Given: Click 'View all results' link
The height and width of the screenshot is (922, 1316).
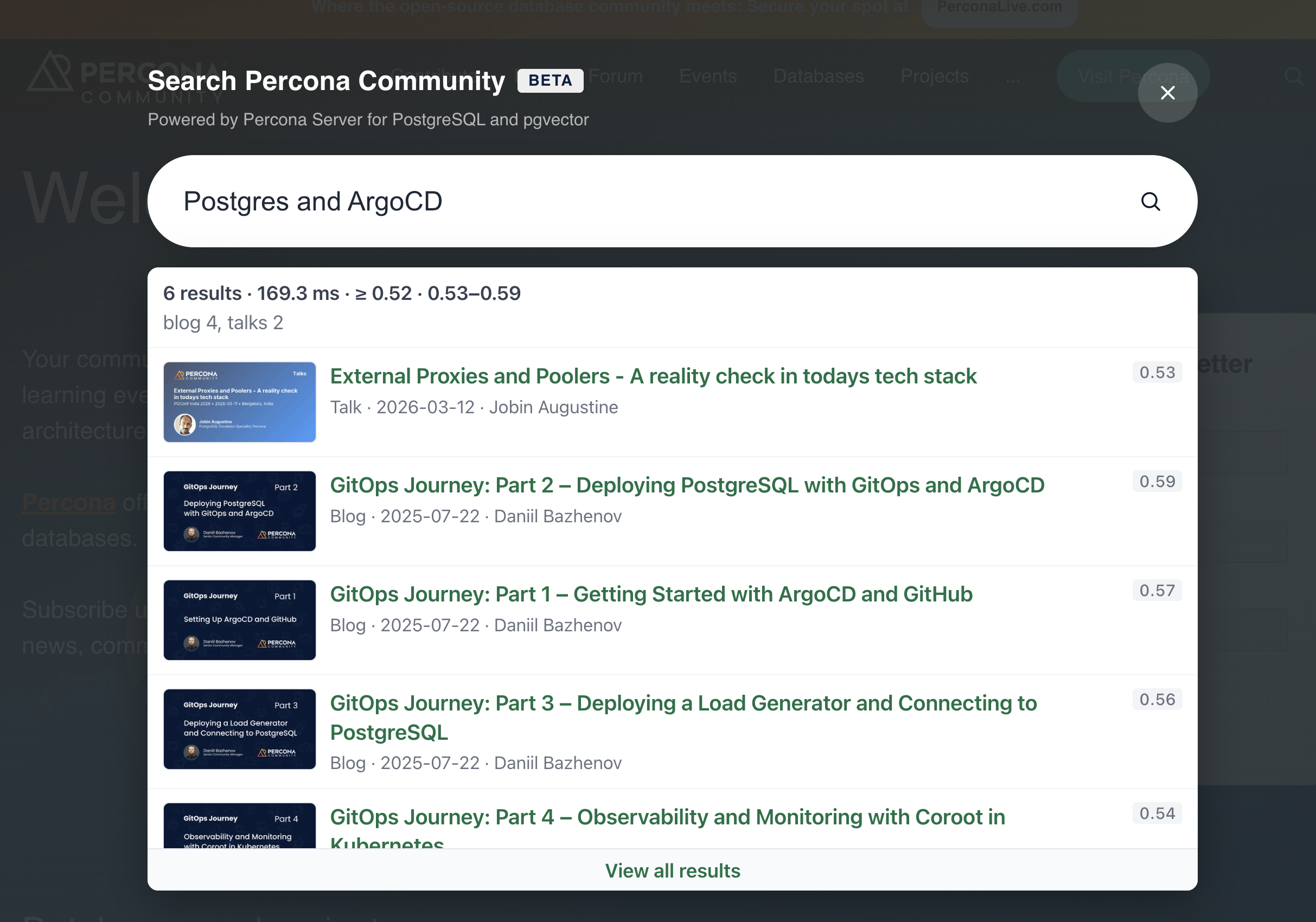Looking at the screenshot, I should click(x=672, y=870).
